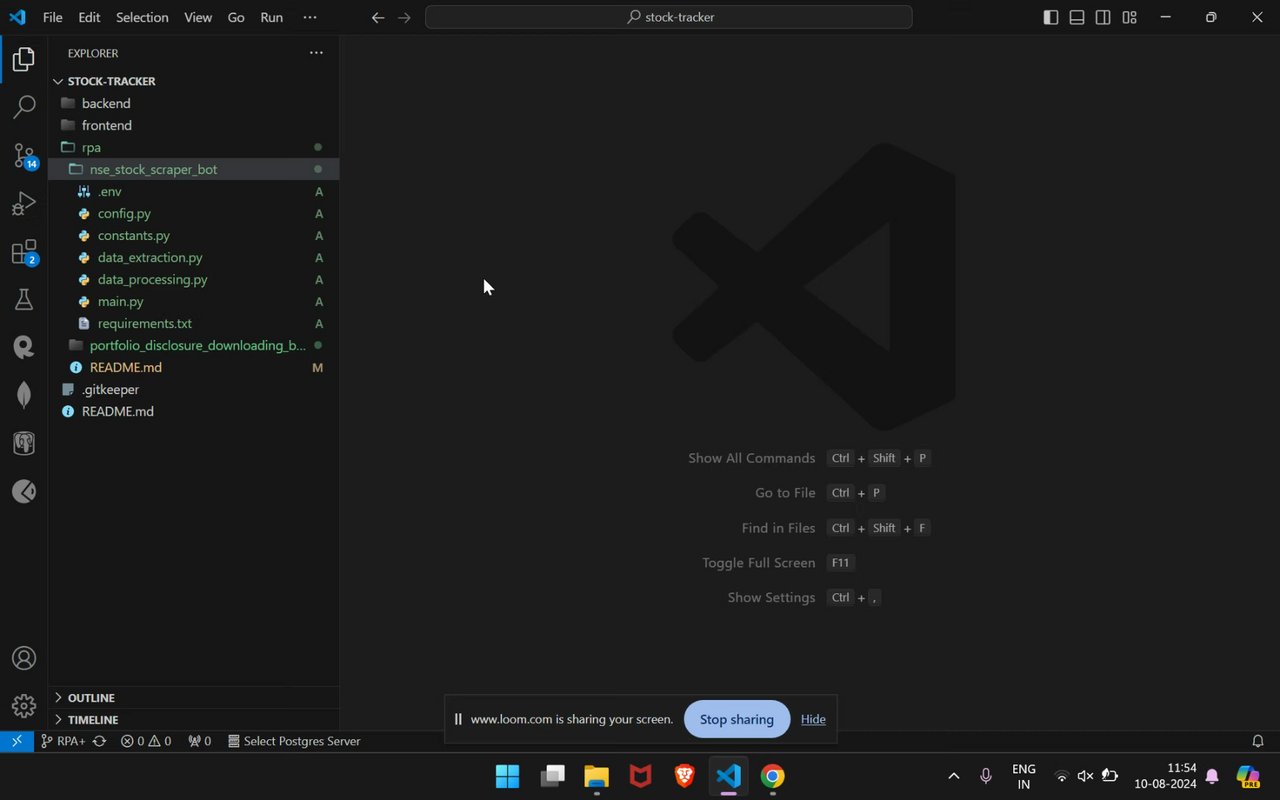Screen dimensions: 1280x800
Task: Toggle the secondary side bar
Action: point(1103,17)
